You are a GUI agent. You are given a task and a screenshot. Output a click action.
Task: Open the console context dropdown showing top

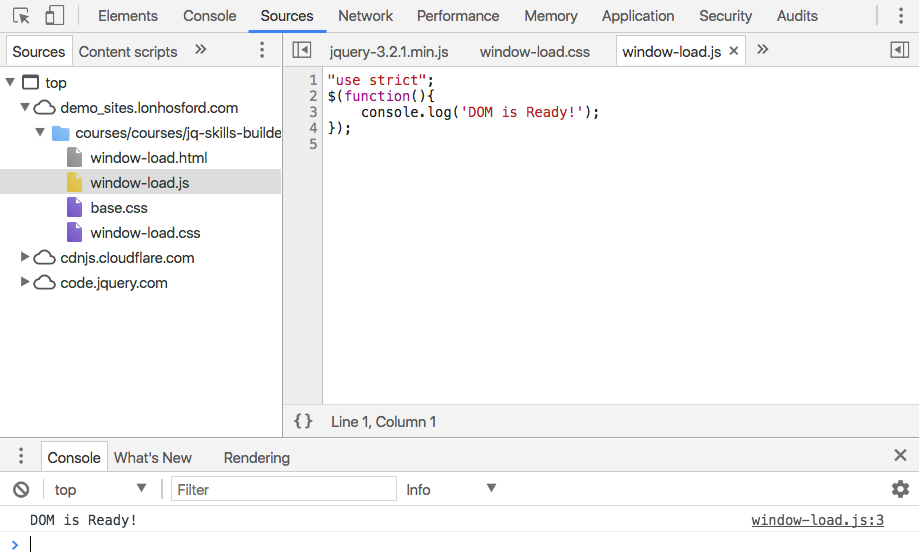tap(100, 489)
